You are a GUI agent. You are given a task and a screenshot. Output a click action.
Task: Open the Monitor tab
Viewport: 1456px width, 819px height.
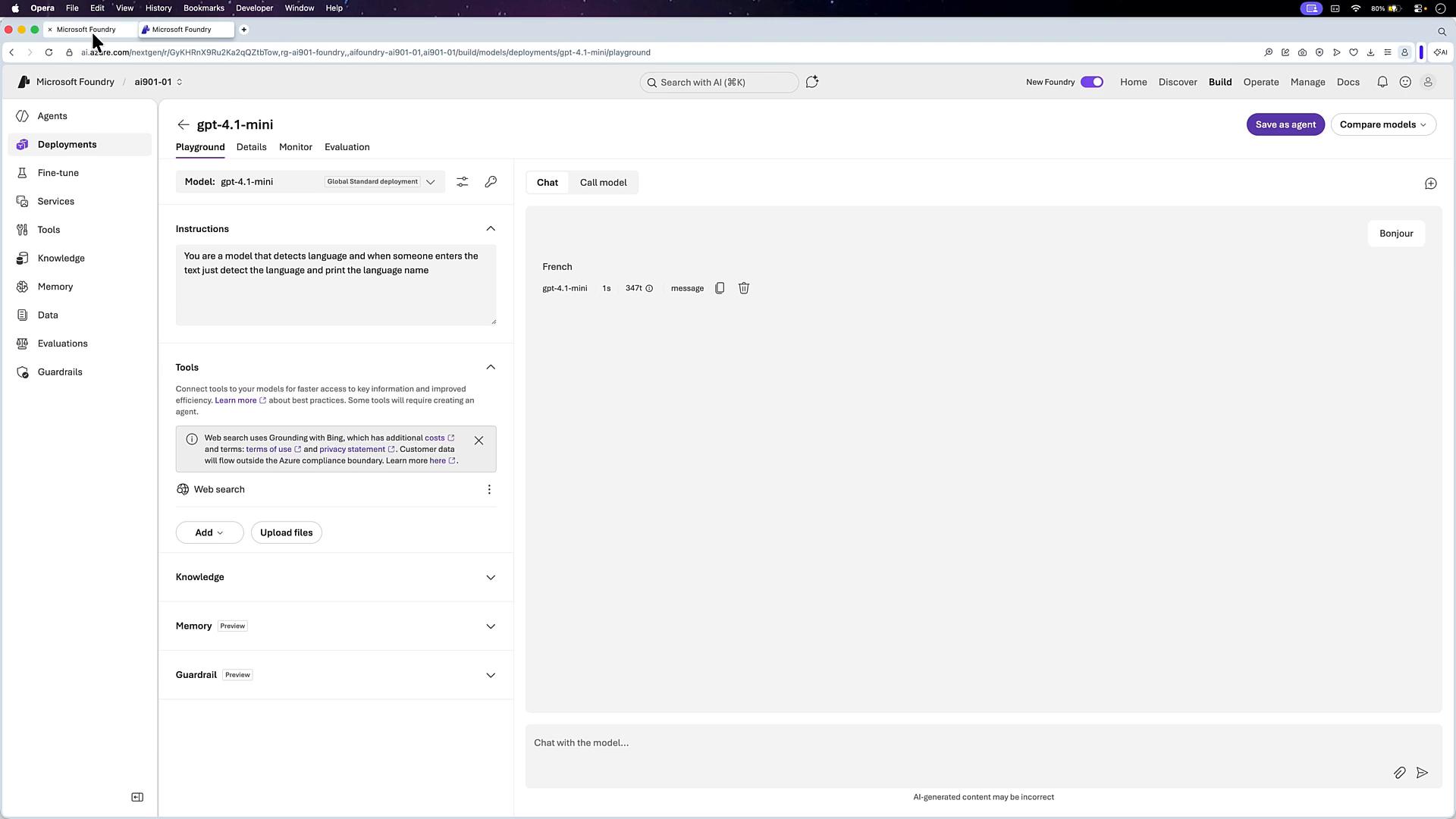[296, 147]
